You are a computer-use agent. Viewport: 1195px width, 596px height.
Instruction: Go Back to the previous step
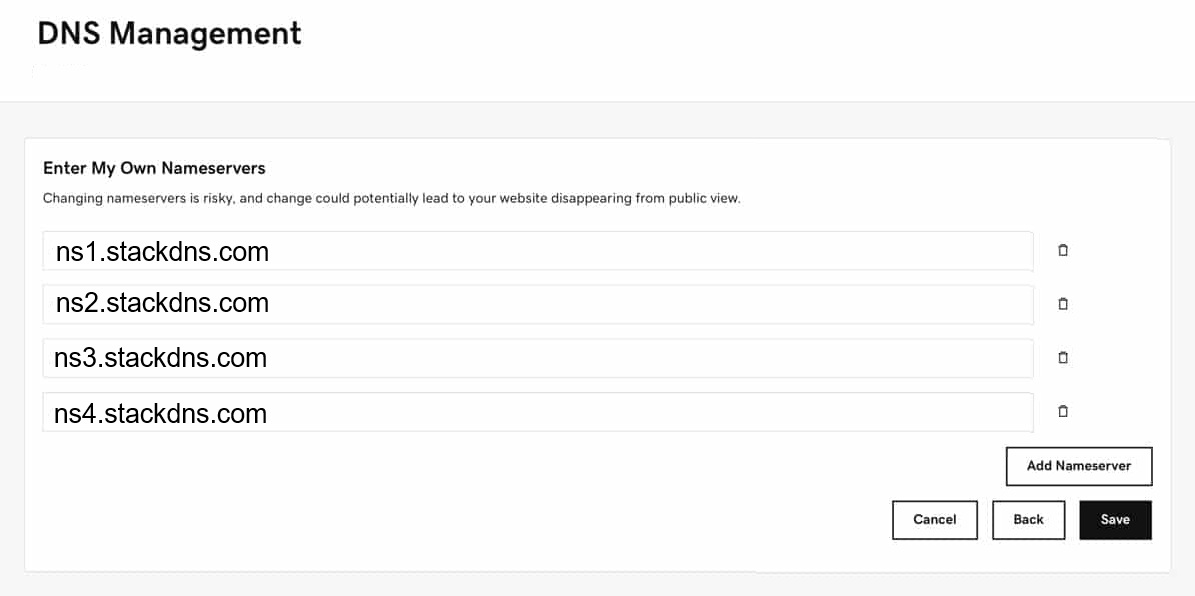(1028, 520)
